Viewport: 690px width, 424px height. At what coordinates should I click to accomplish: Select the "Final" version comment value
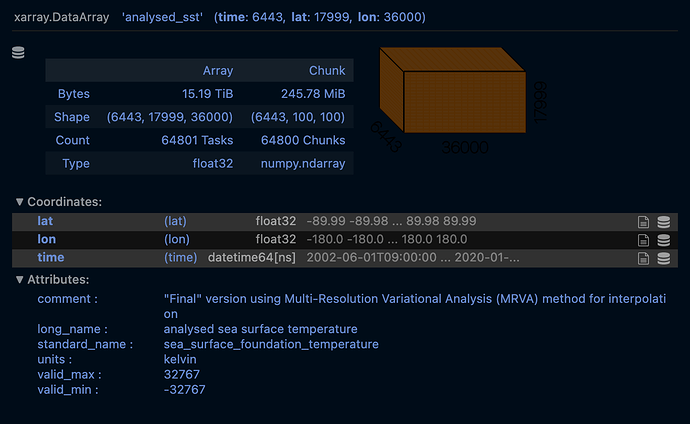pos(415,306)
